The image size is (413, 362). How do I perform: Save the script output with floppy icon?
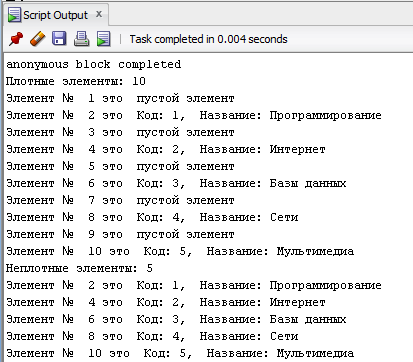click(59, 39)
